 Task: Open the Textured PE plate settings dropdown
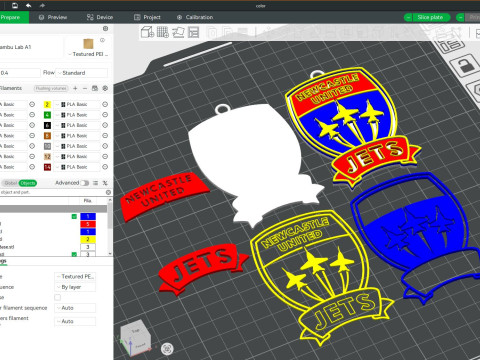click(75, 277)
